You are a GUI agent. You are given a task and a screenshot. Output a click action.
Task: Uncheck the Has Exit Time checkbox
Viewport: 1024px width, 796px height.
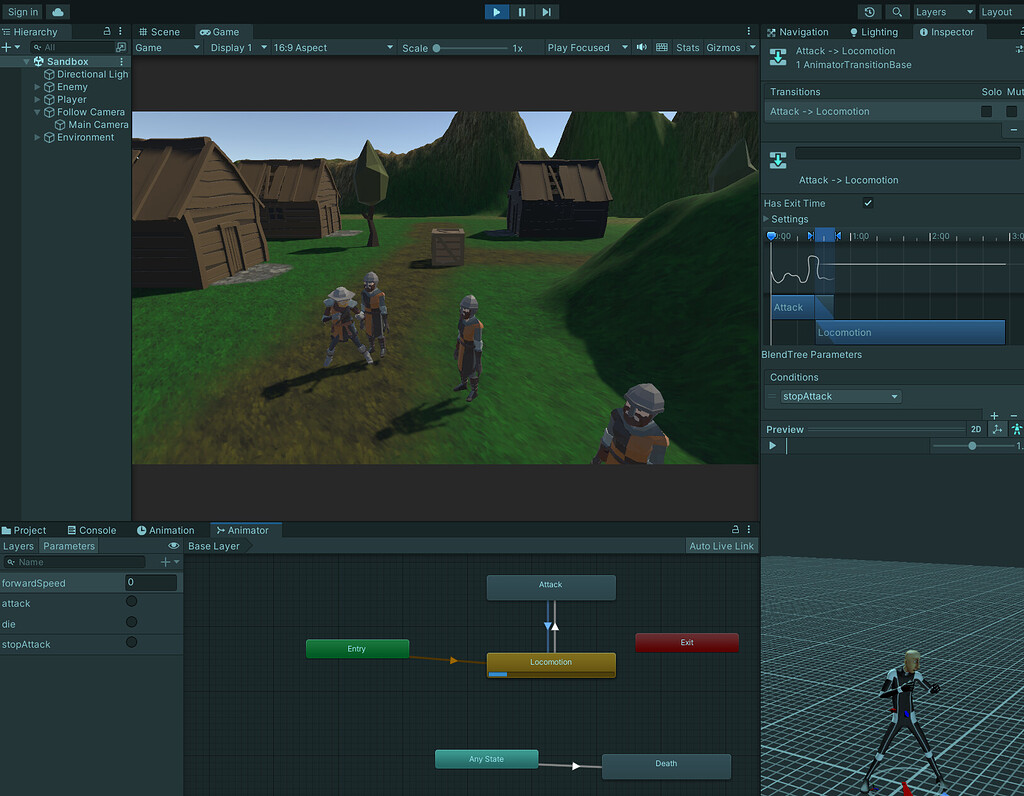pyautogui.click(x=868, y=202)
